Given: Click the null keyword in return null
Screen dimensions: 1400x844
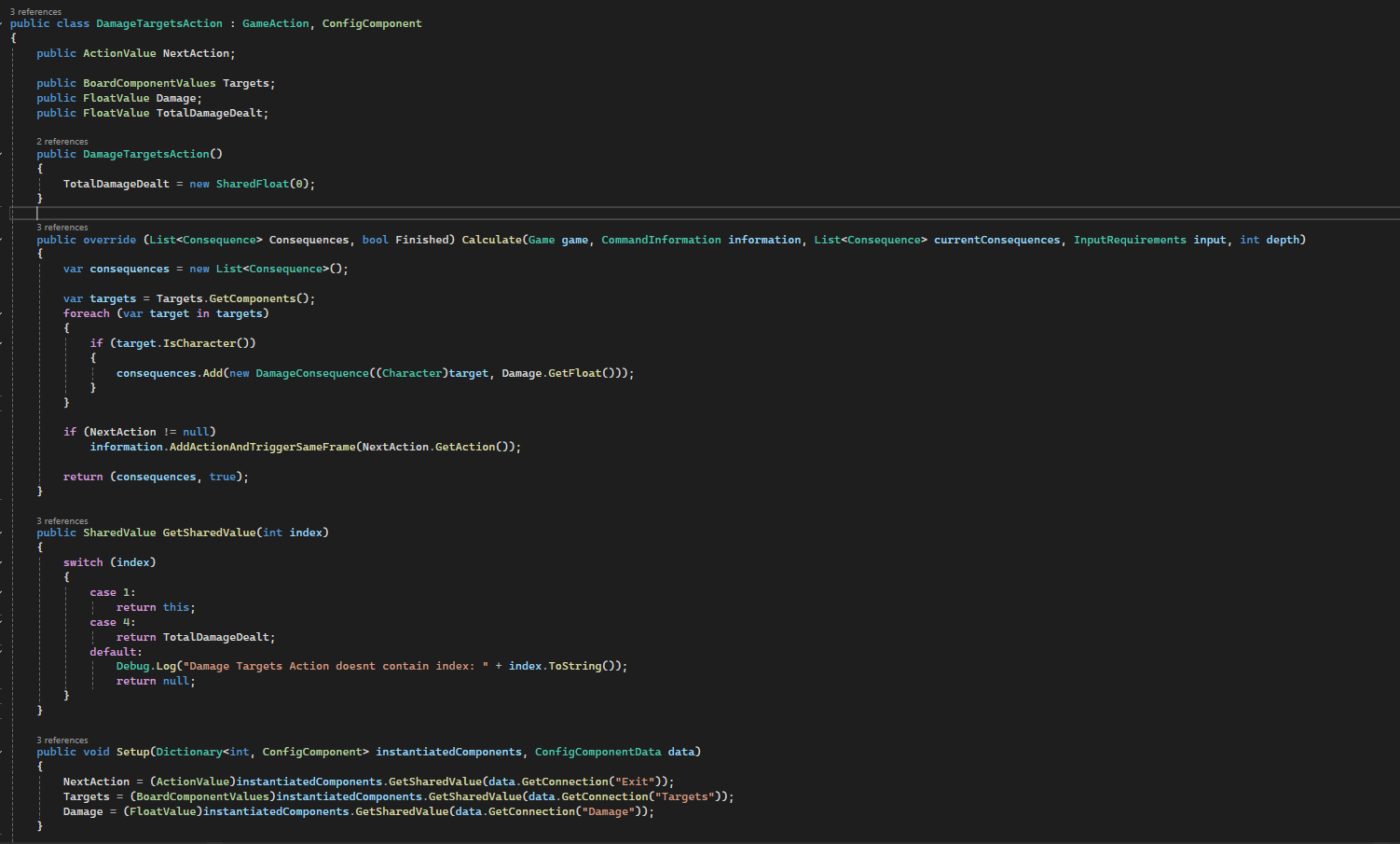Looking at the screenshot, I should point(176,681).
